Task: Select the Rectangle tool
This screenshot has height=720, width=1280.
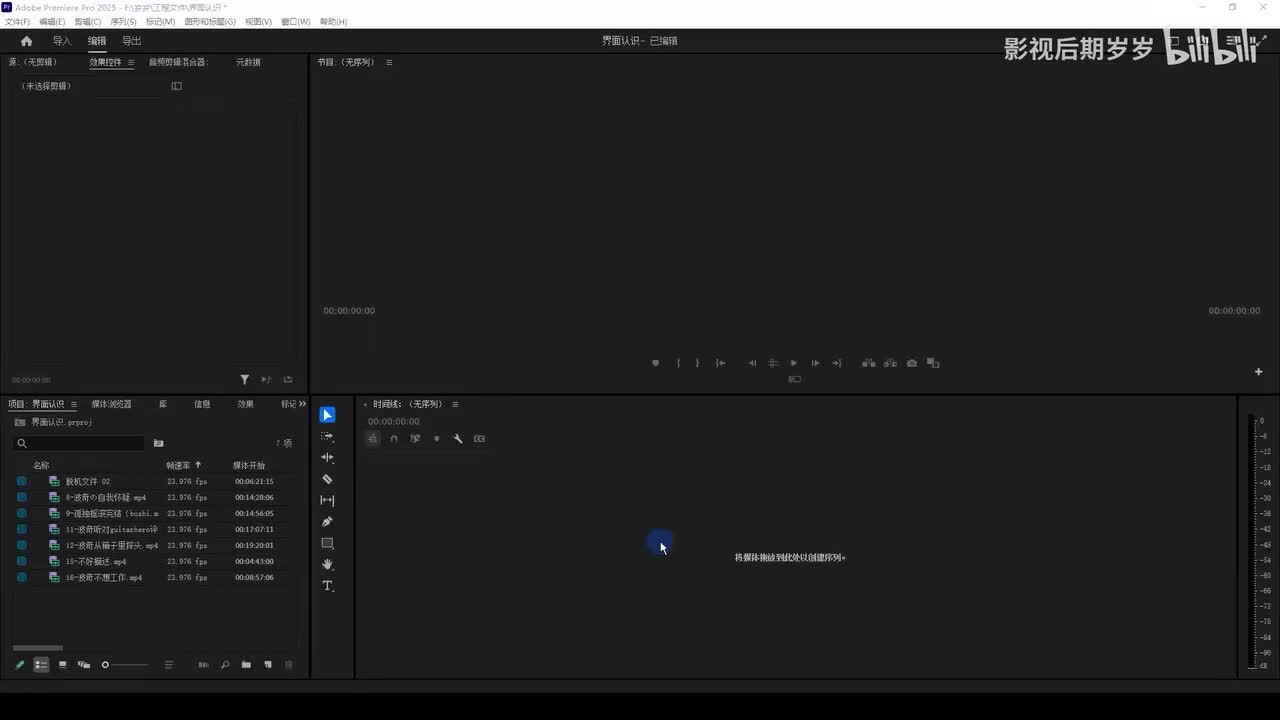Action: pos(327,543)
